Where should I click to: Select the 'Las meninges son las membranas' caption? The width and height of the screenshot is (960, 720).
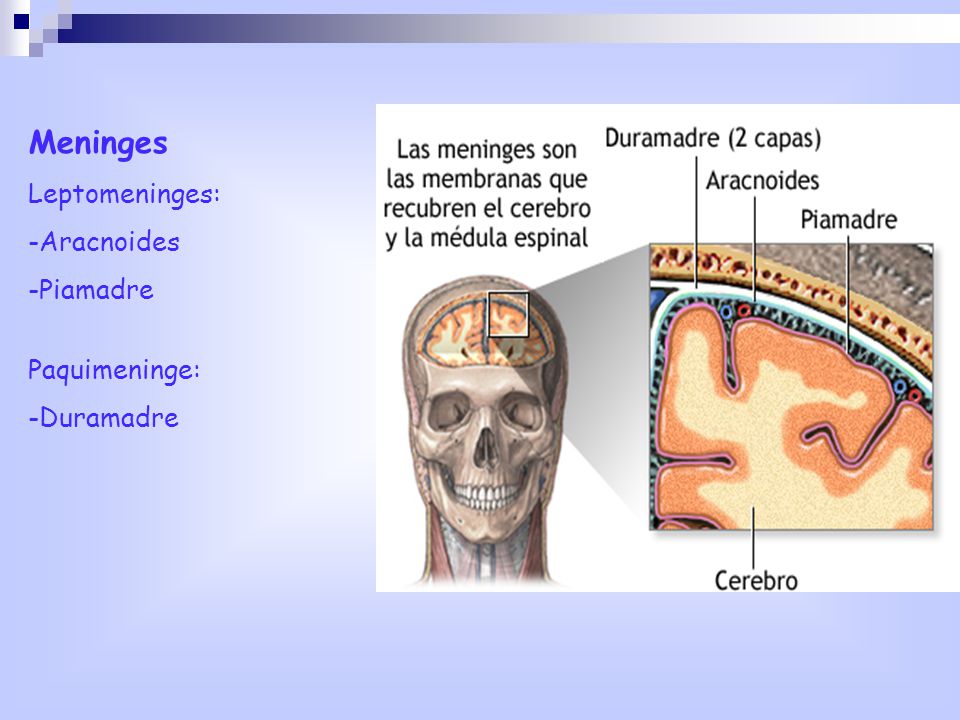(487, 193)
